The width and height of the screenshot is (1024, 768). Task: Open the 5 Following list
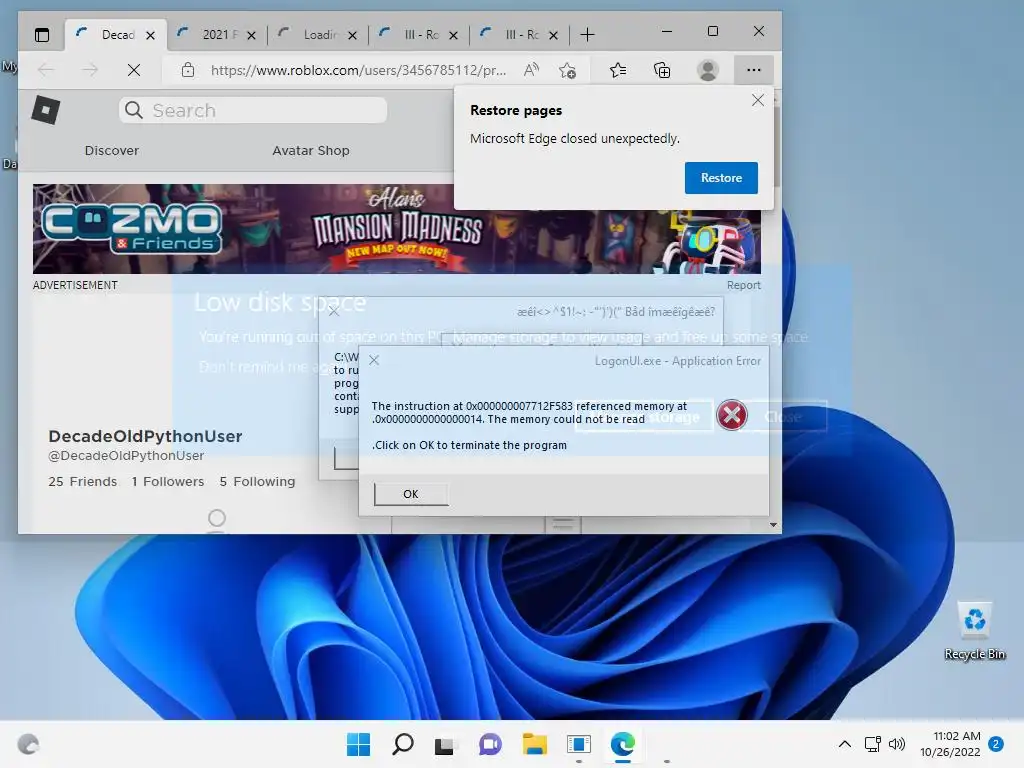tap(257, 482)
